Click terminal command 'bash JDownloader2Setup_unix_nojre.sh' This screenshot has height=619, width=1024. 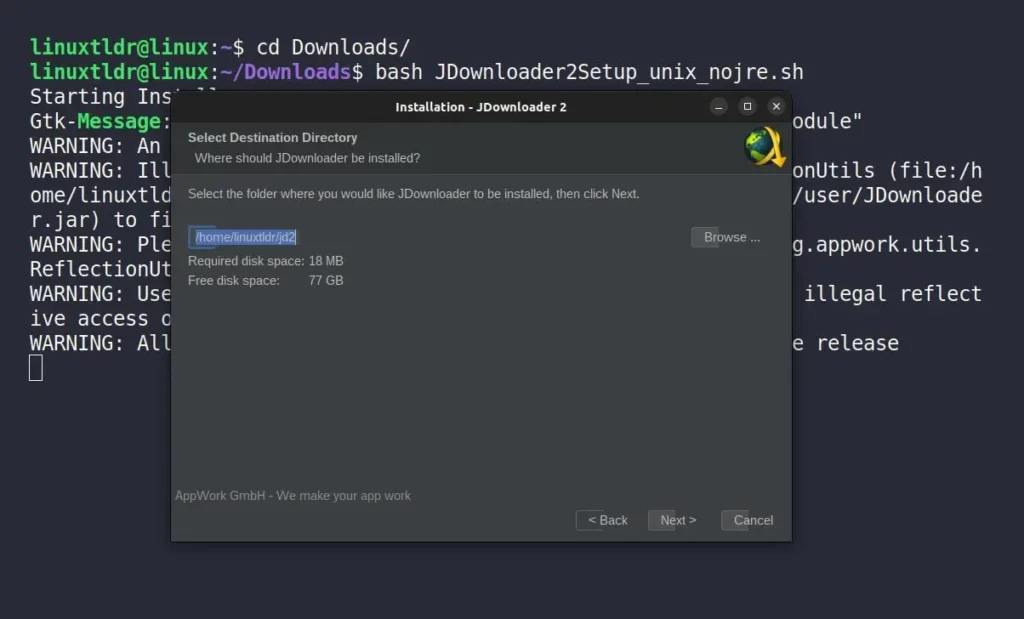tap(589, 72)
